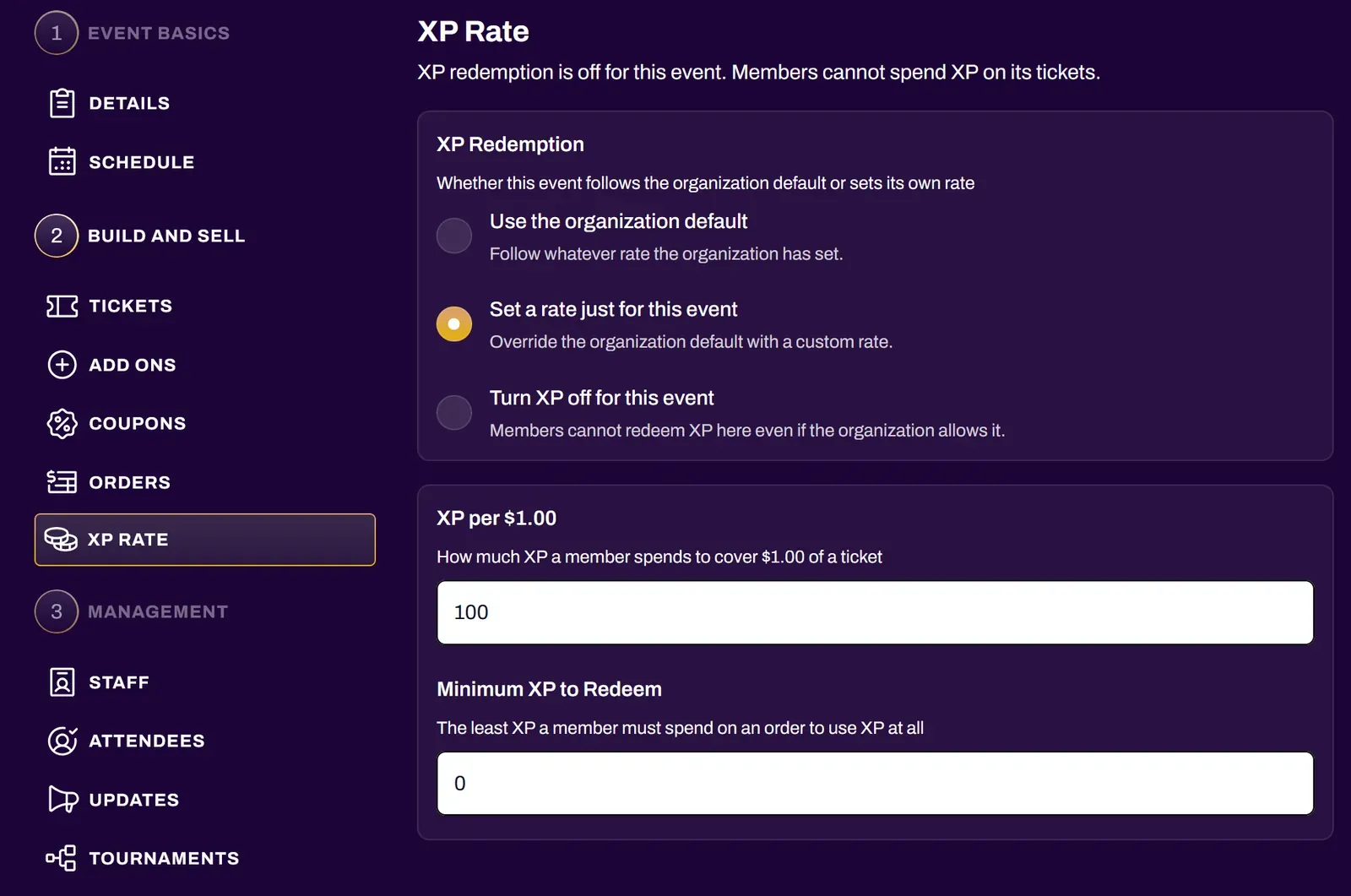Click the Tickets ticket icon

pyautogui.click(x=62, y=306)
